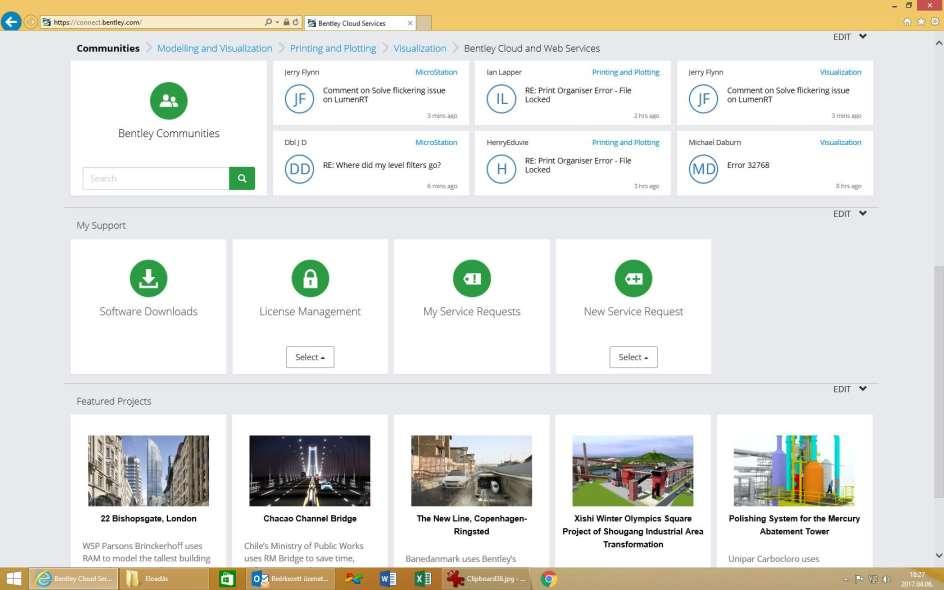Select the Modelling and Visualization tab
This screenshot has width=944, height=590.
click(x=214, y=48)
